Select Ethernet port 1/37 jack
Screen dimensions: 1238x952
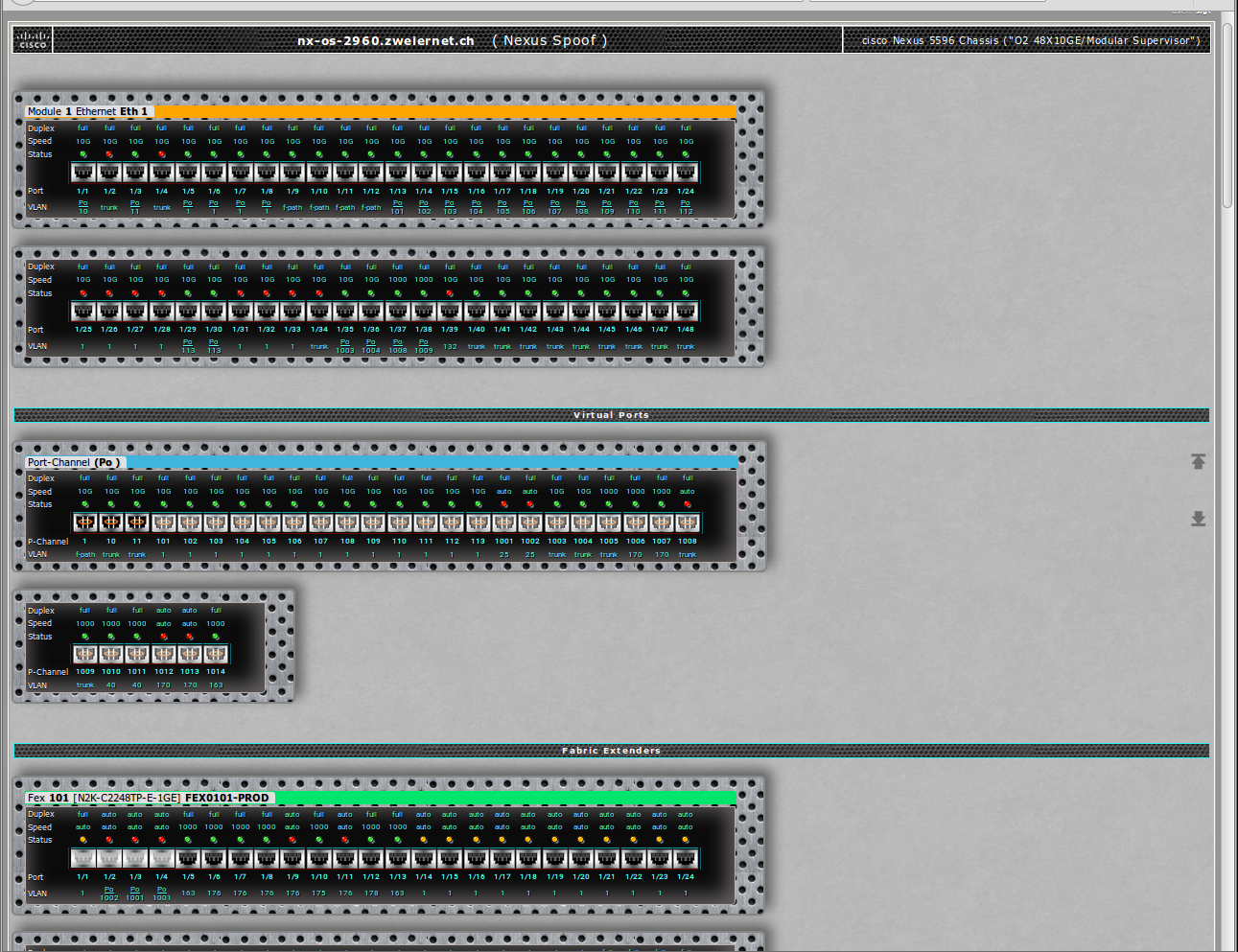click(398, 312)
